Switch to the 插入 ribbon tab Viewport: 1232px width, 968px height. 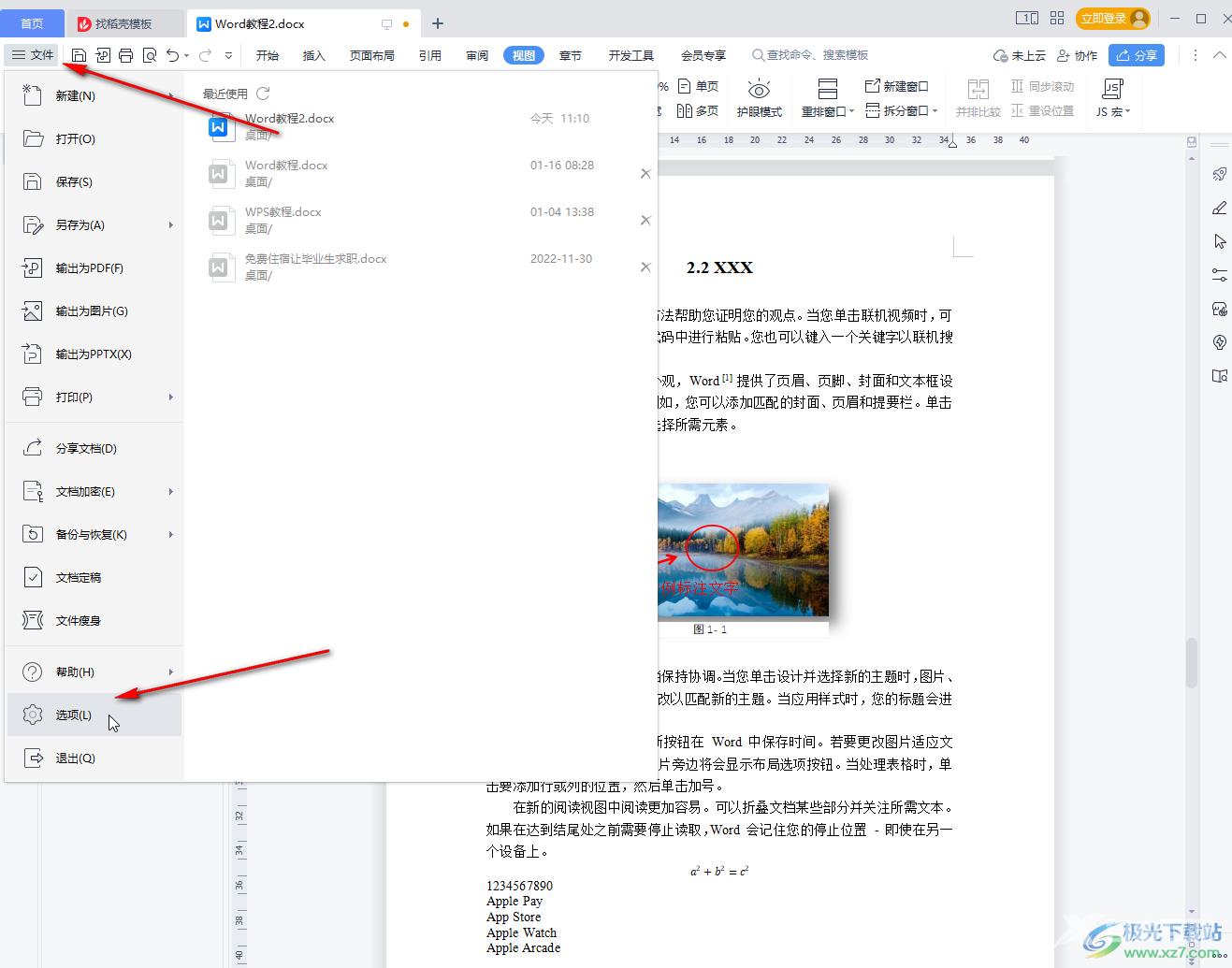[x=314, y=56]
